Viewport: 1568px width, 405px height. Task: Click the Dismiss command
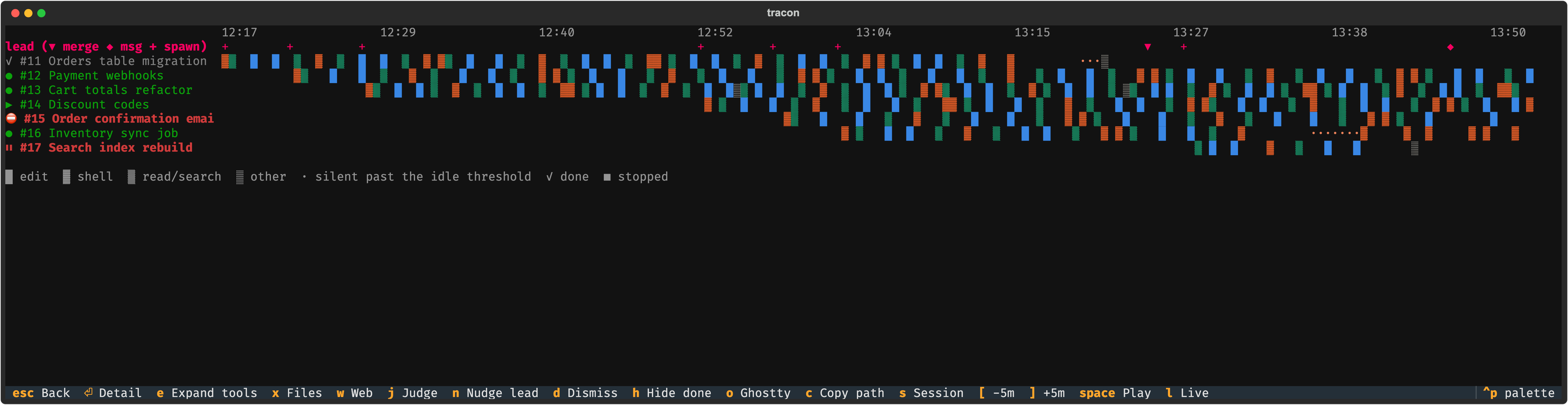tap(585, 393)
